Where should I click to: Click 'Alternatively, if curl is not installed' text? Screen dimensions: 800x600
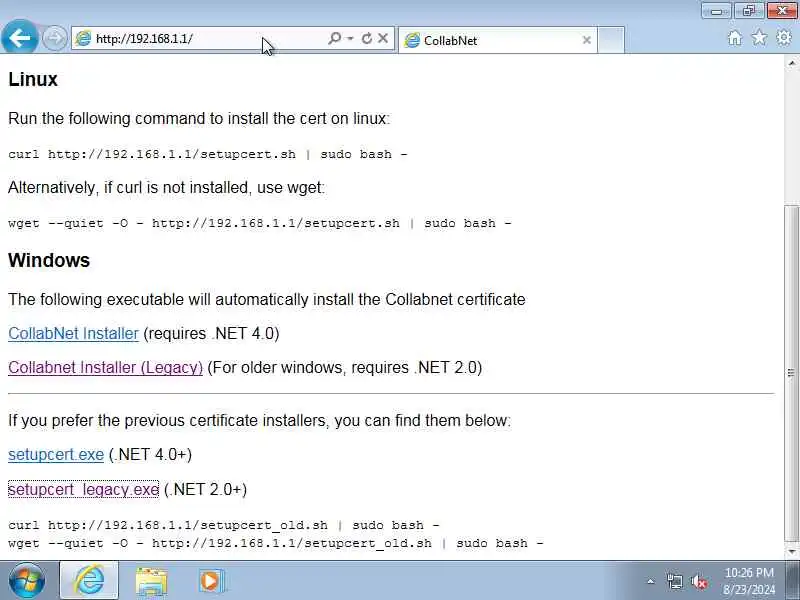tap(167, 188)
